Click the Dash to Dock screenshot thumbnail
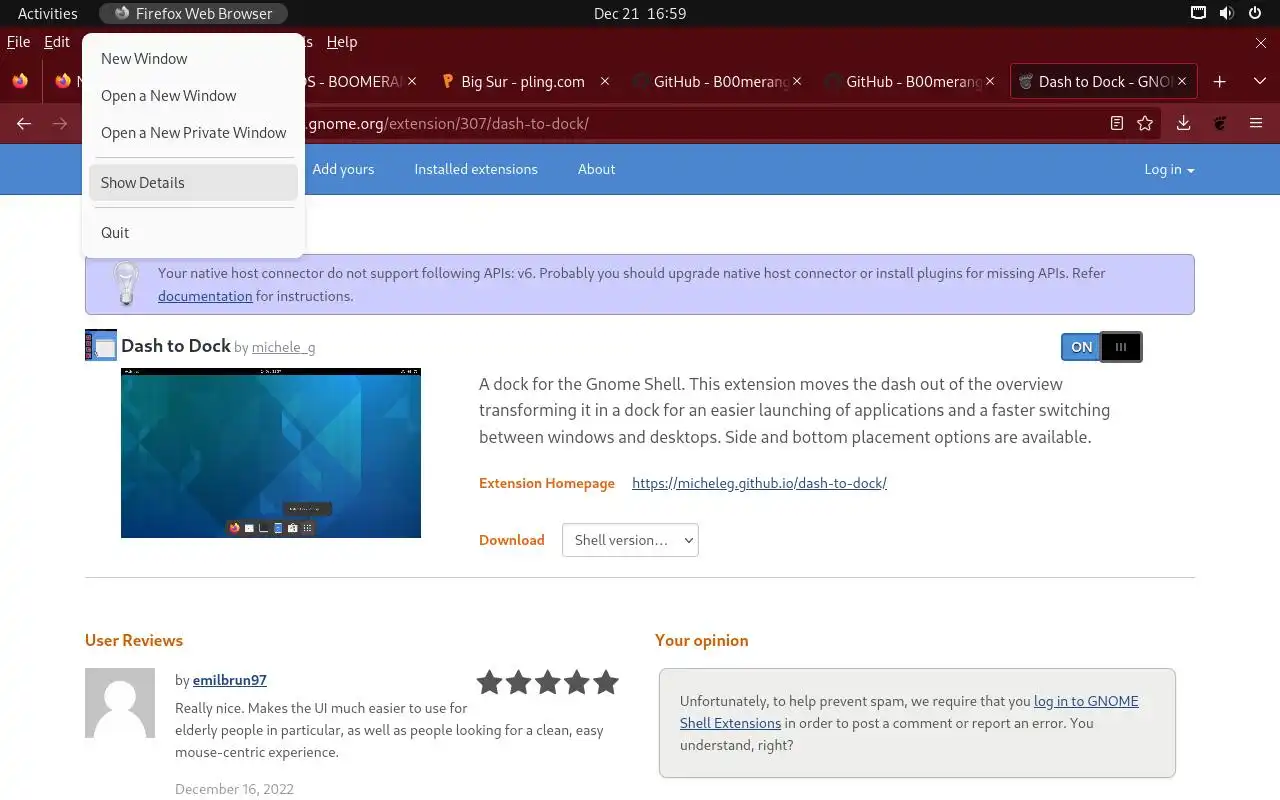Viewport: 1280px width, 800px height. (271, 453)
